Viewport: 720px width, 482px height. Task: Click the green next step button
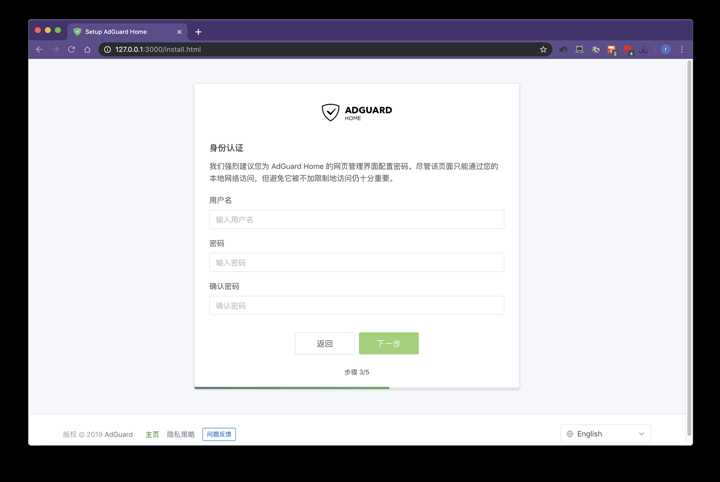(x=388, y=343)
